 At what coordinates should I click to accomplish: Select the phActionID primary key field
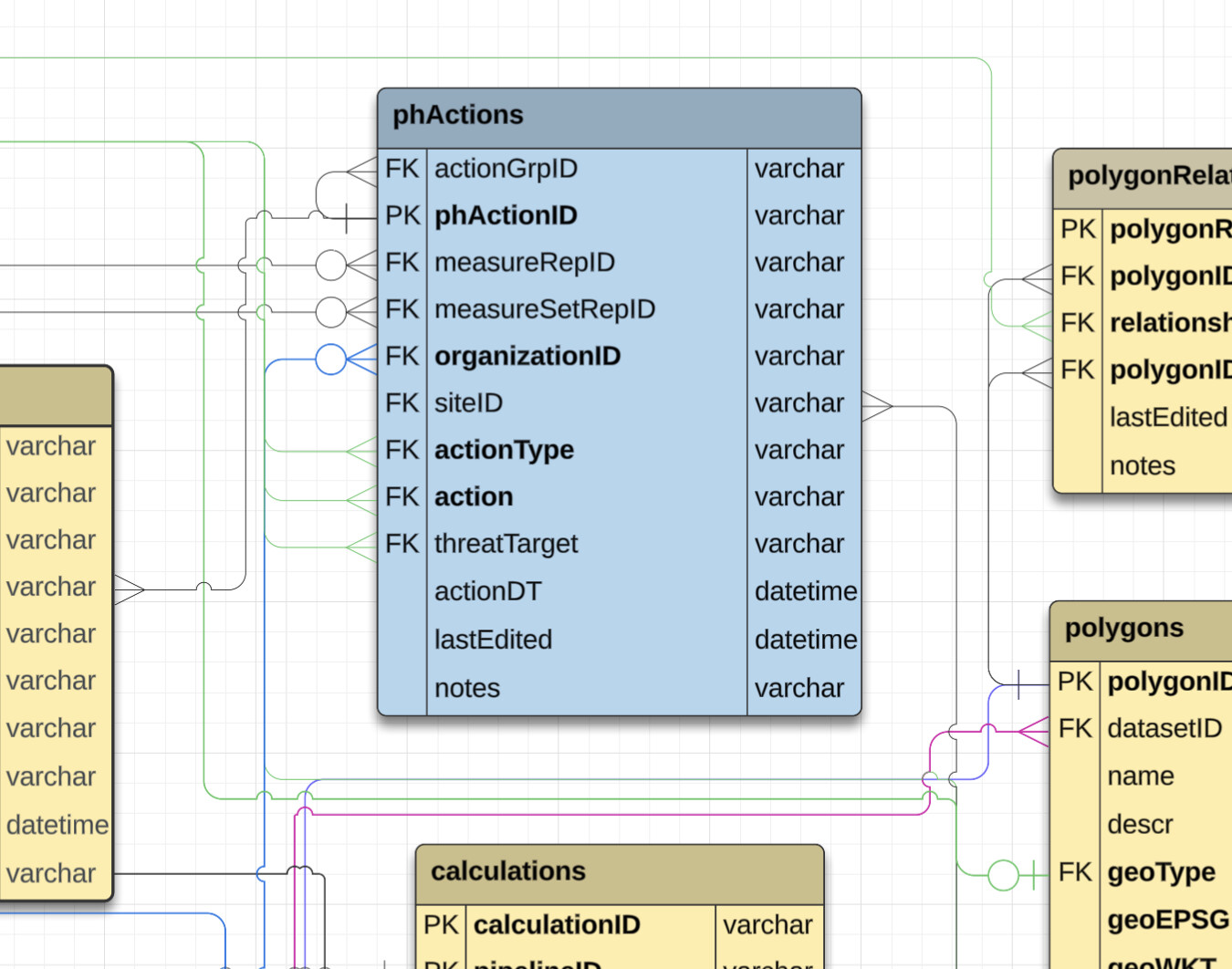coord(506,215)
